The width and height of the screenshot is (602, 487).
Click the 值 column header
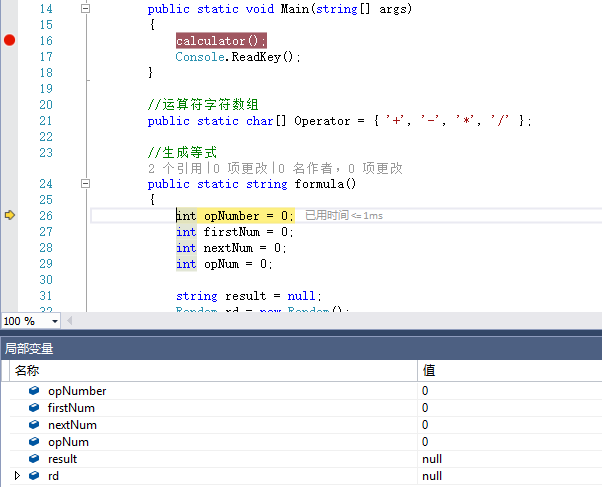[510, 371]
